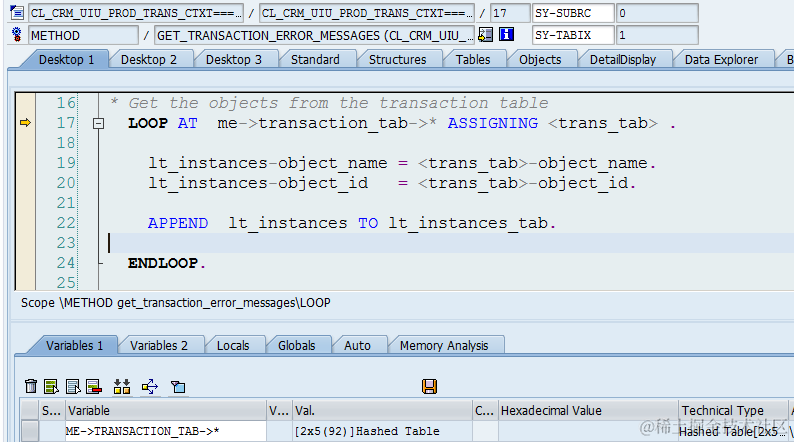Open the Objects tab

click(540, 60)
